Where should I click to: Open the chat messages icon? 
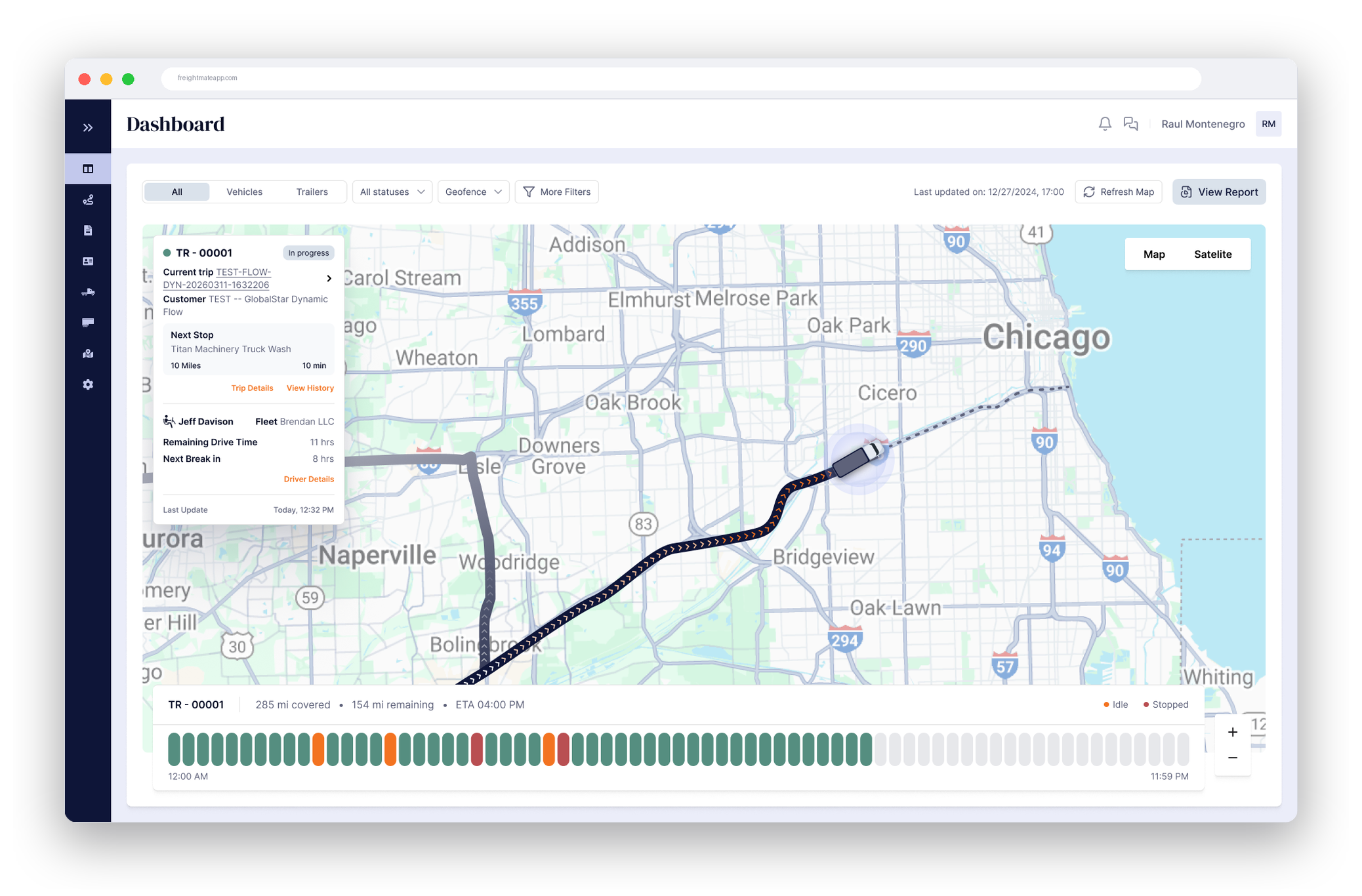pyautogui.click(x=1130, y=124)
